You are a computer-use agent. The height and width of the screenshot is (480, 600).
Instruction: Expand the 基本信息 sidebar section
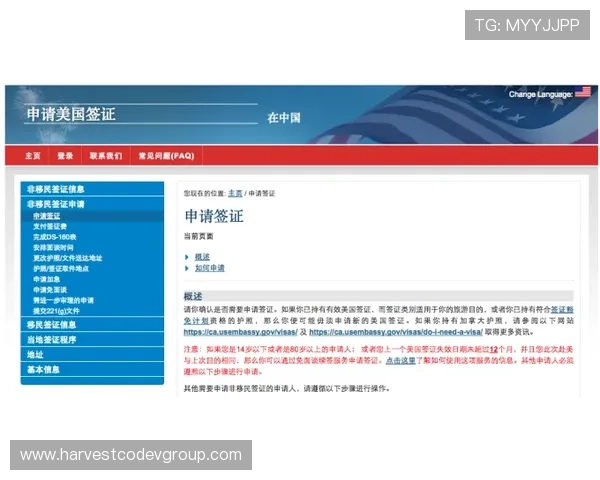[x=92, y=370]
